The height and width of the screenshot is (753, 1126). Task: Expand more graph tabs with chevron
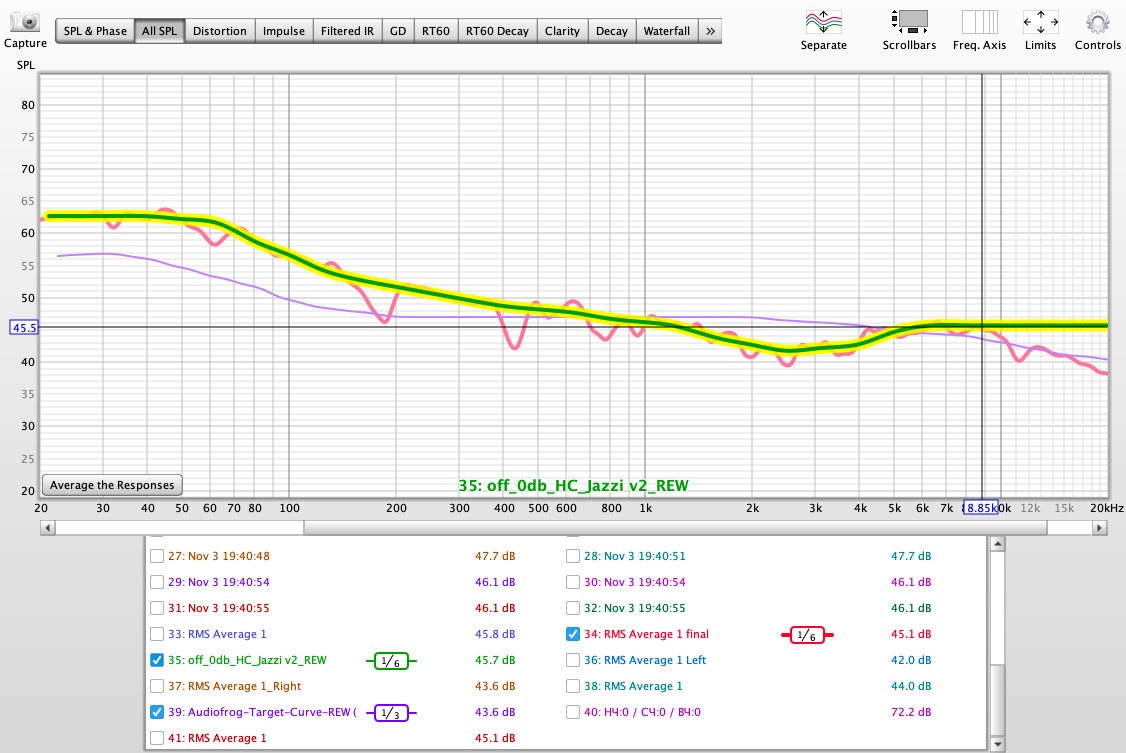[710, 31]
